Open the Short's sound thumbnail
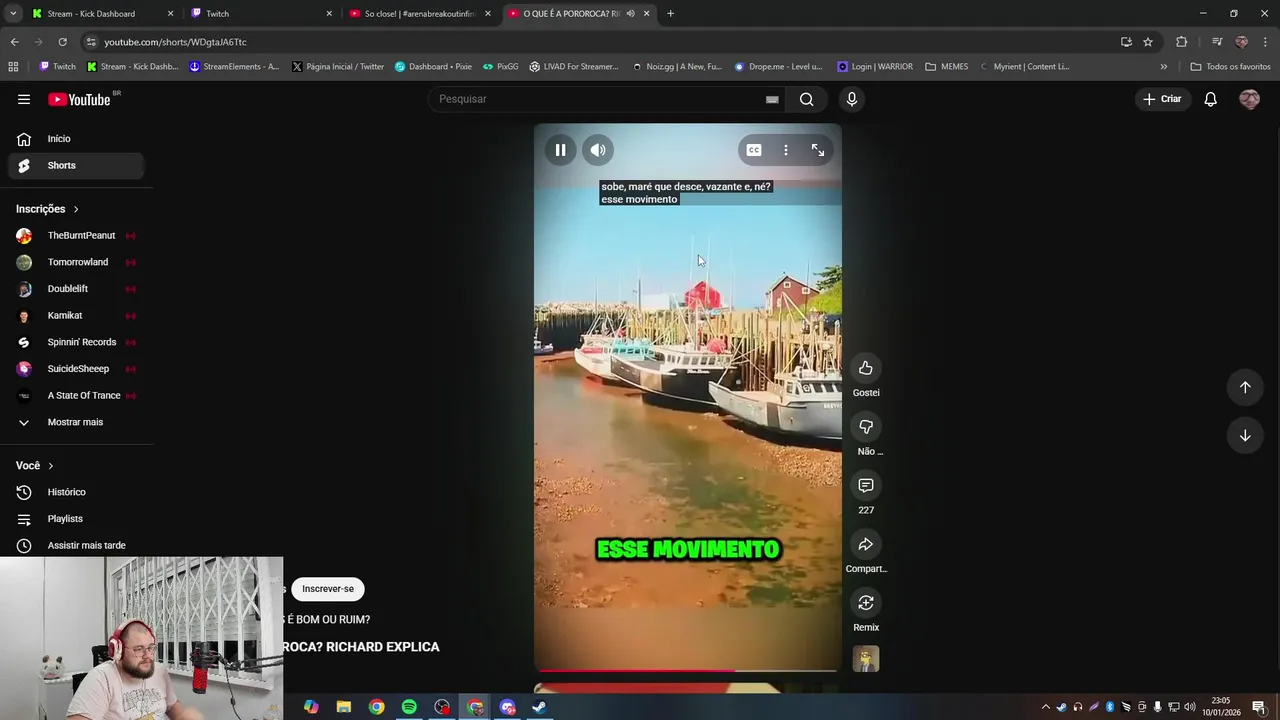1280x720 pixels. 866,659
